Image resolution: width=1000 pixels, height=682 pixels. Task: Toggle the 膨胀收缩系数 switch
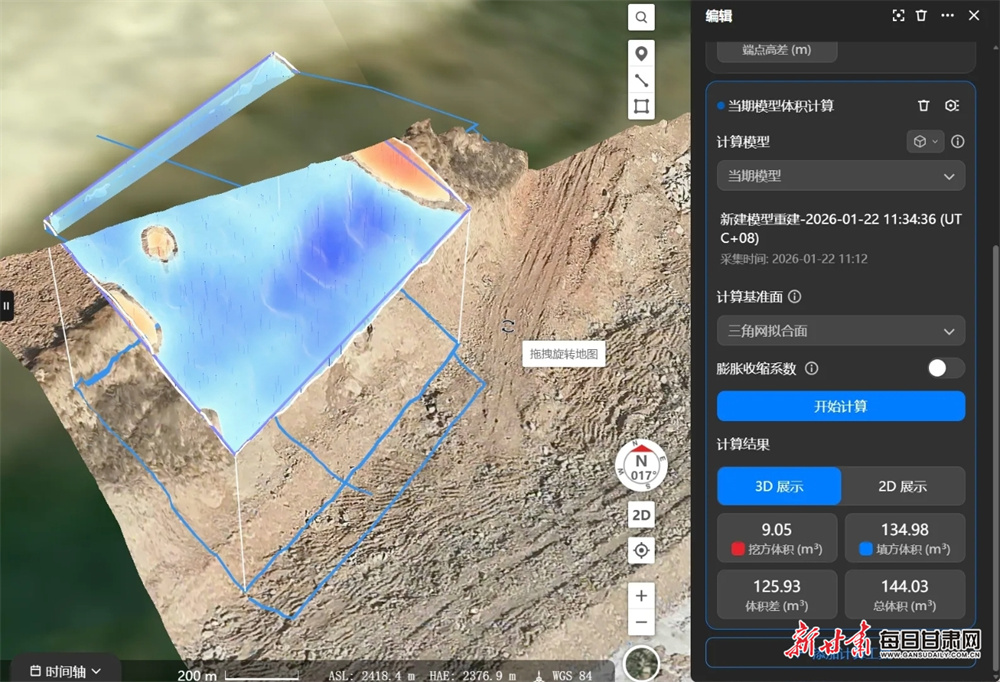pyautogui.click(x=945, y=368)
